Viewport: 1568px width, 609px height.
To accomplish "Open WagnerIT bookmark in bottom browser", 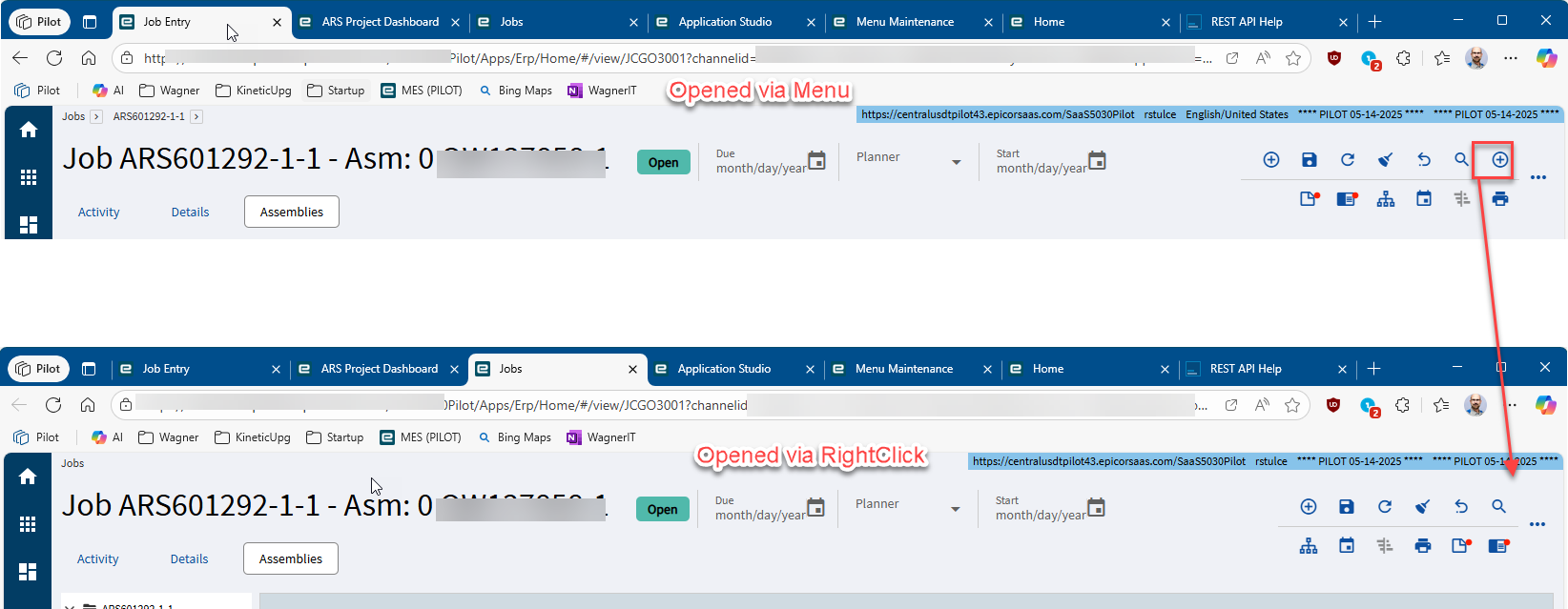I will click(601, 437).
